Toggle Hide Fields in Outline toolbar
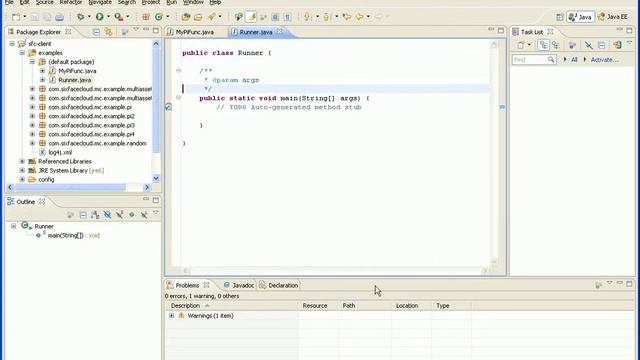640x360 pixels. click(107, 215)
